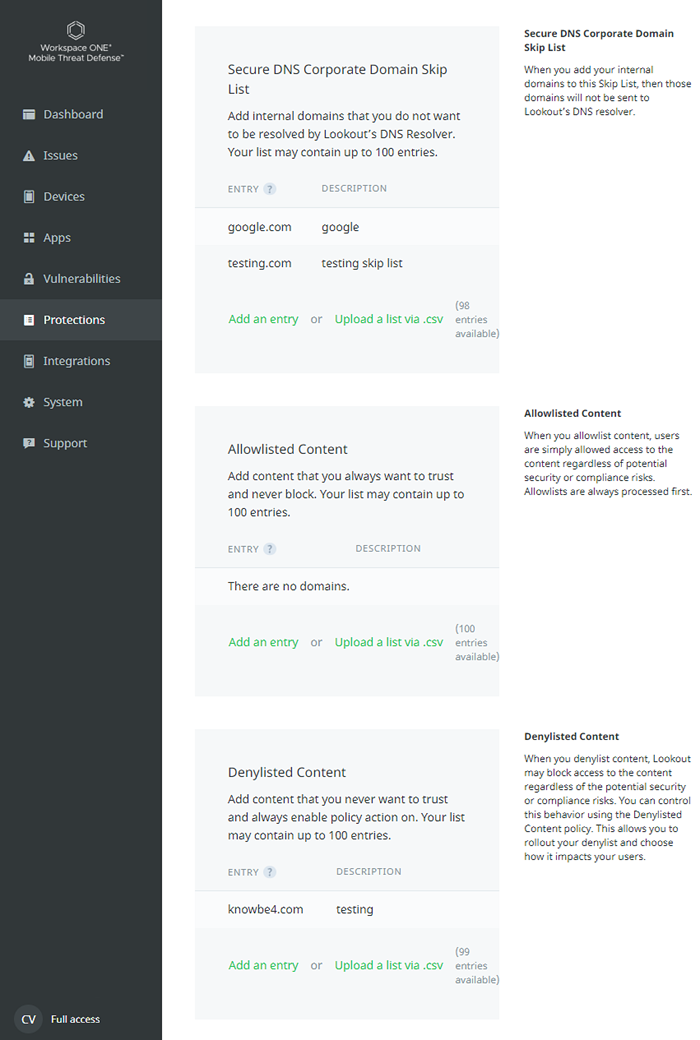Upload a .csv list for the Skip List
700x1040 pixels.
389,319
